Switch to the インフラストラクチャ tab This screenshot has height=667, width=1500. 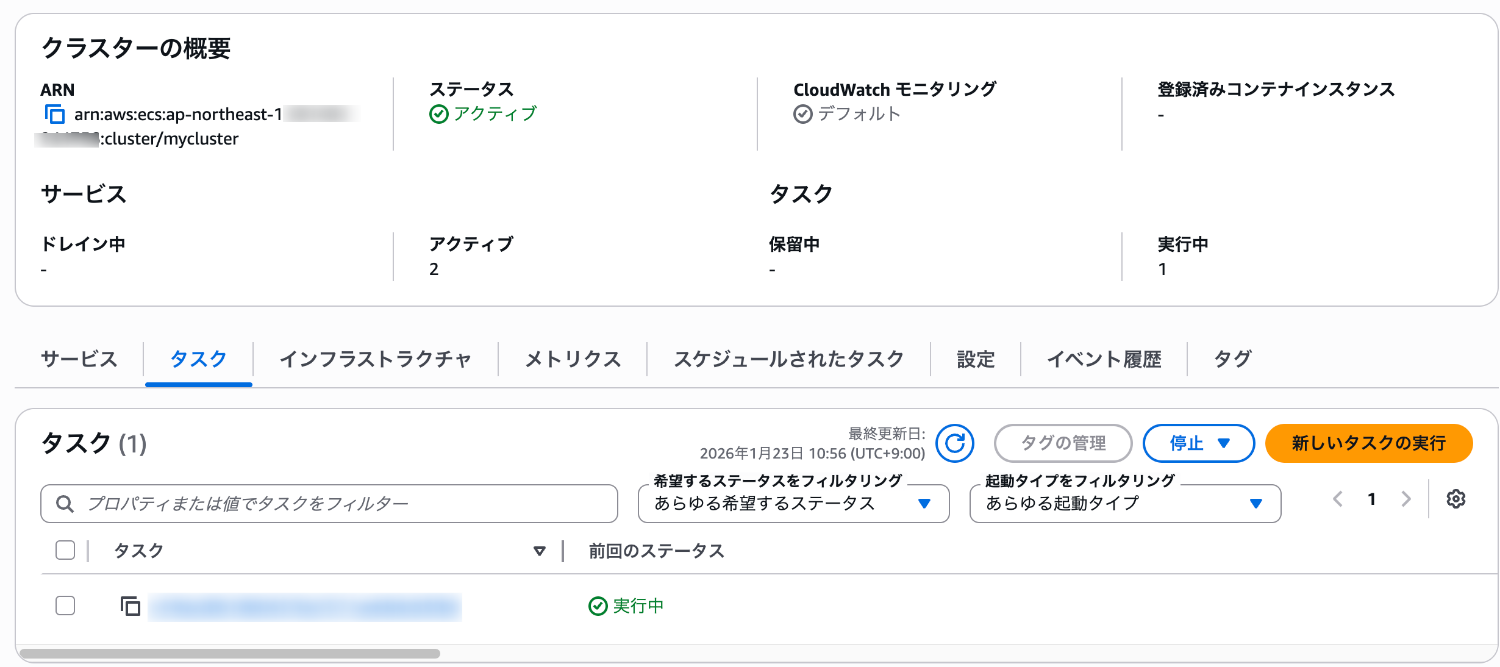coord(374,358)
